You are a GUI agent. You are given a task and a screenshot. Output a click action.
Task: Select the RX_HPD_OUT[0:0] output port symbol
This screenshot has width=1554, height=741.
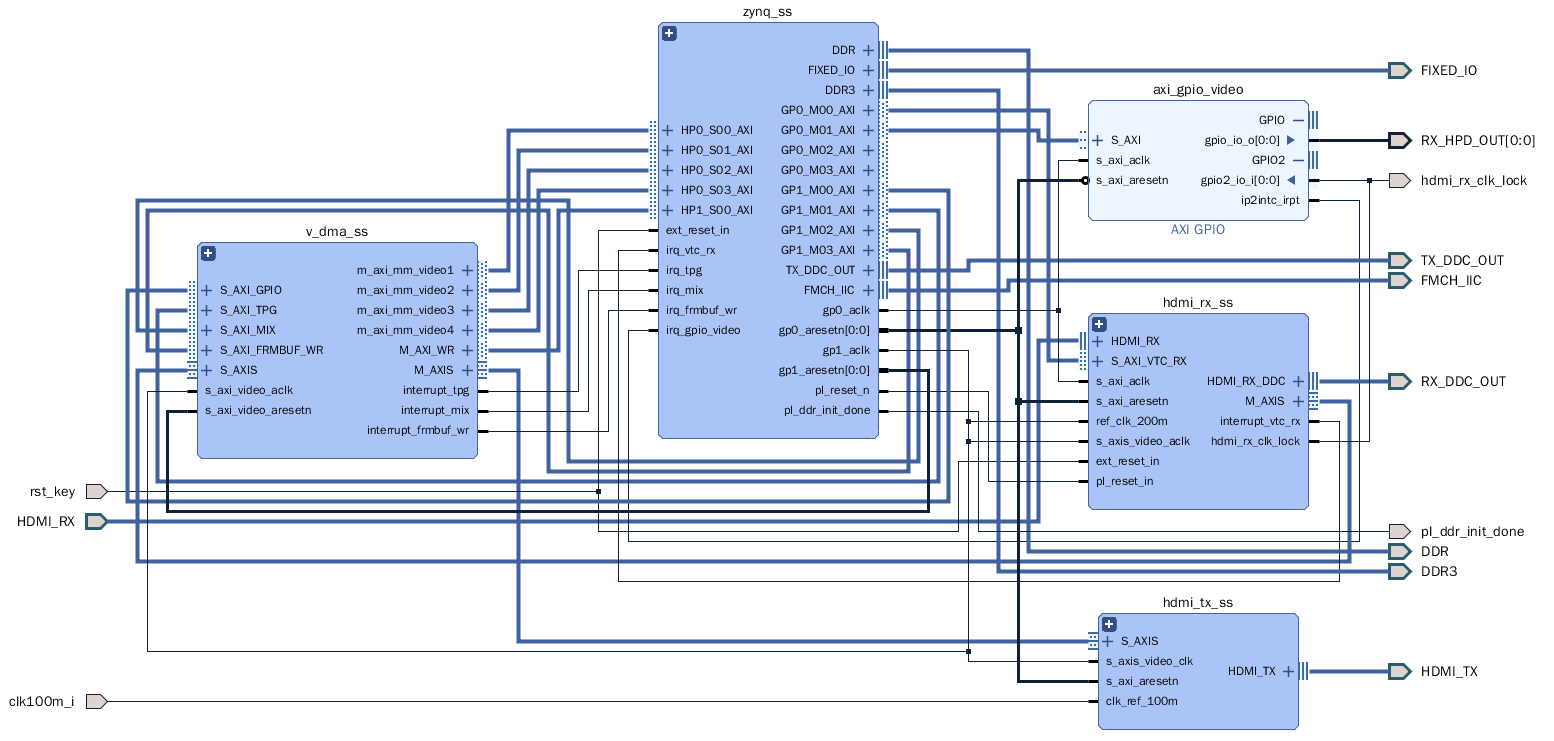pyautogui.click(x=1399, y=140)
